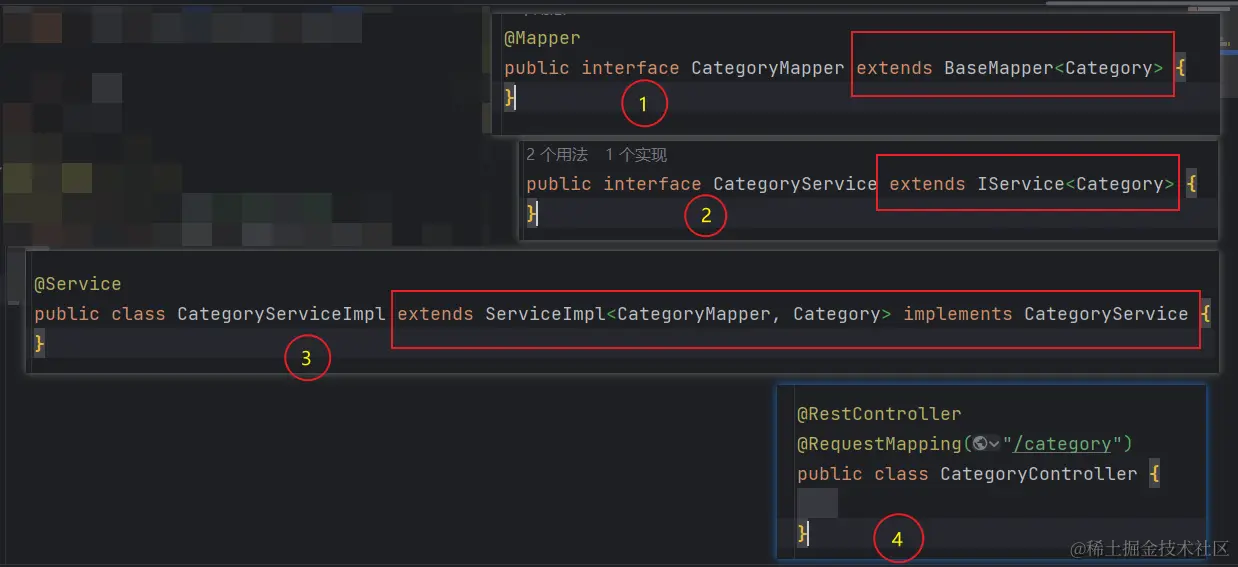Click IService in CategoryService declaration

click(1021, 184)
